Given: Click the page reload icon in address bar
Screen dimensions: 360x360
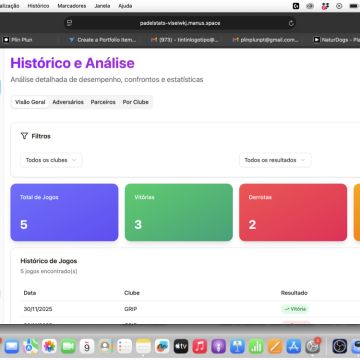Looking at the screenshot, I should click(291, 23).
